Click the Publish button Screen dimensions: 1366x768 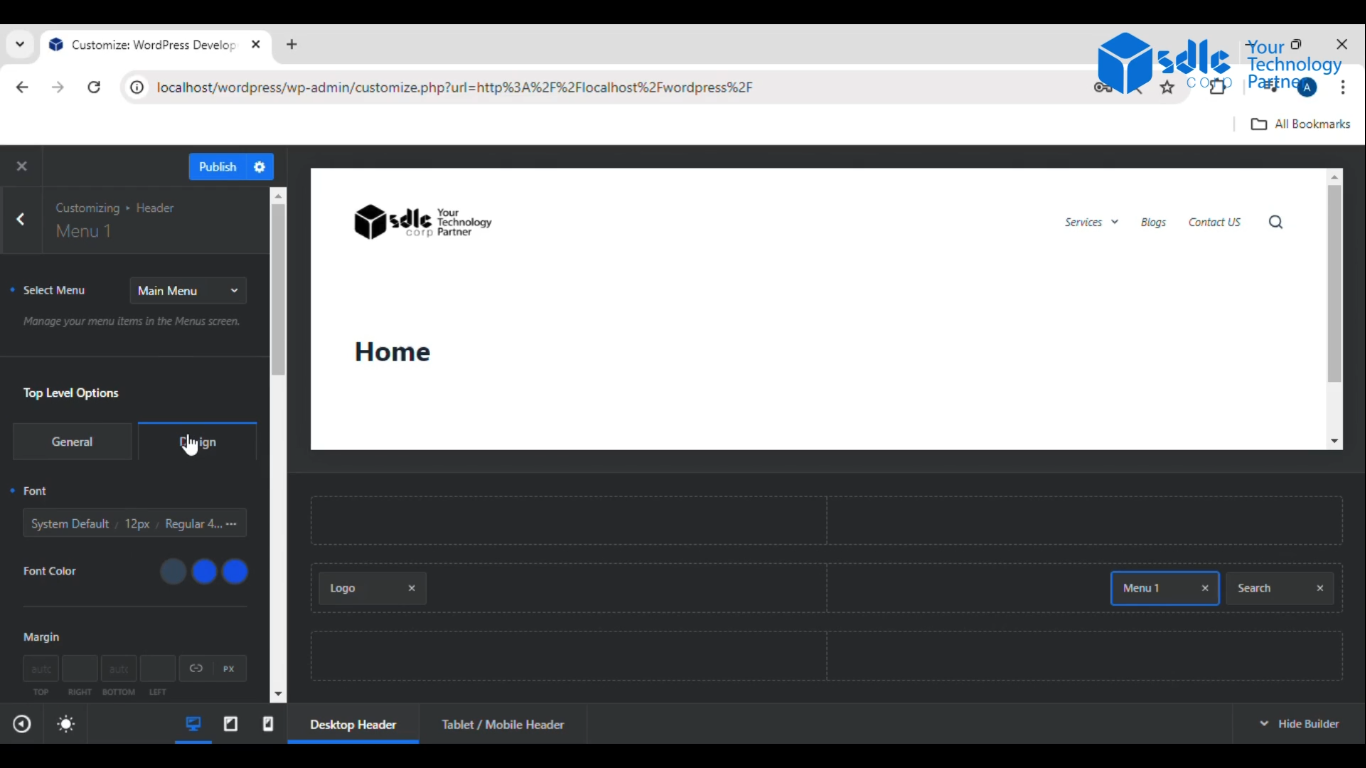217,167
